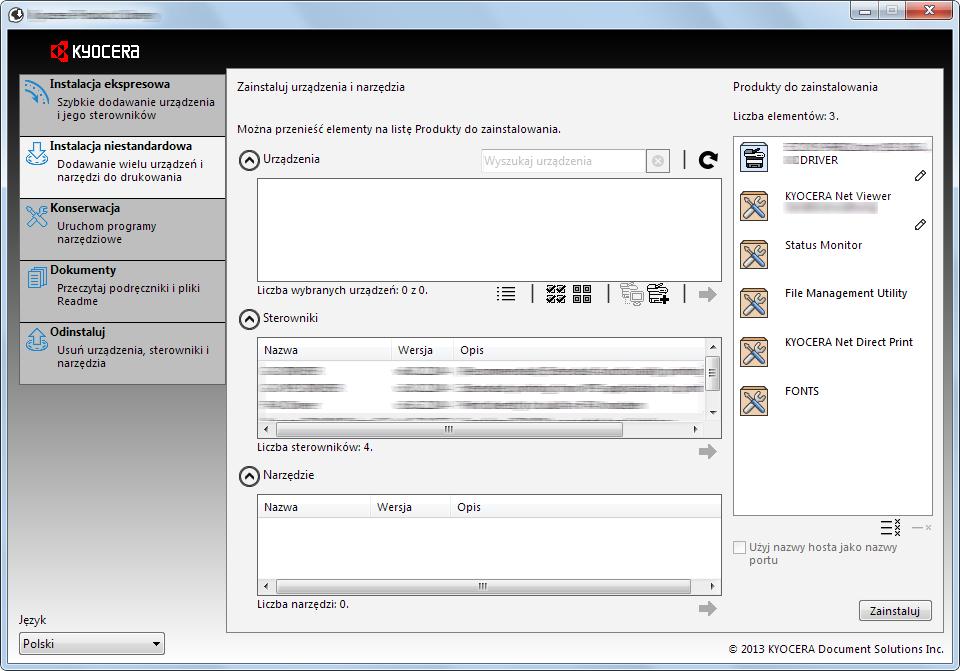
Task: Remove all products from install list icon
Action: point(890,527)
